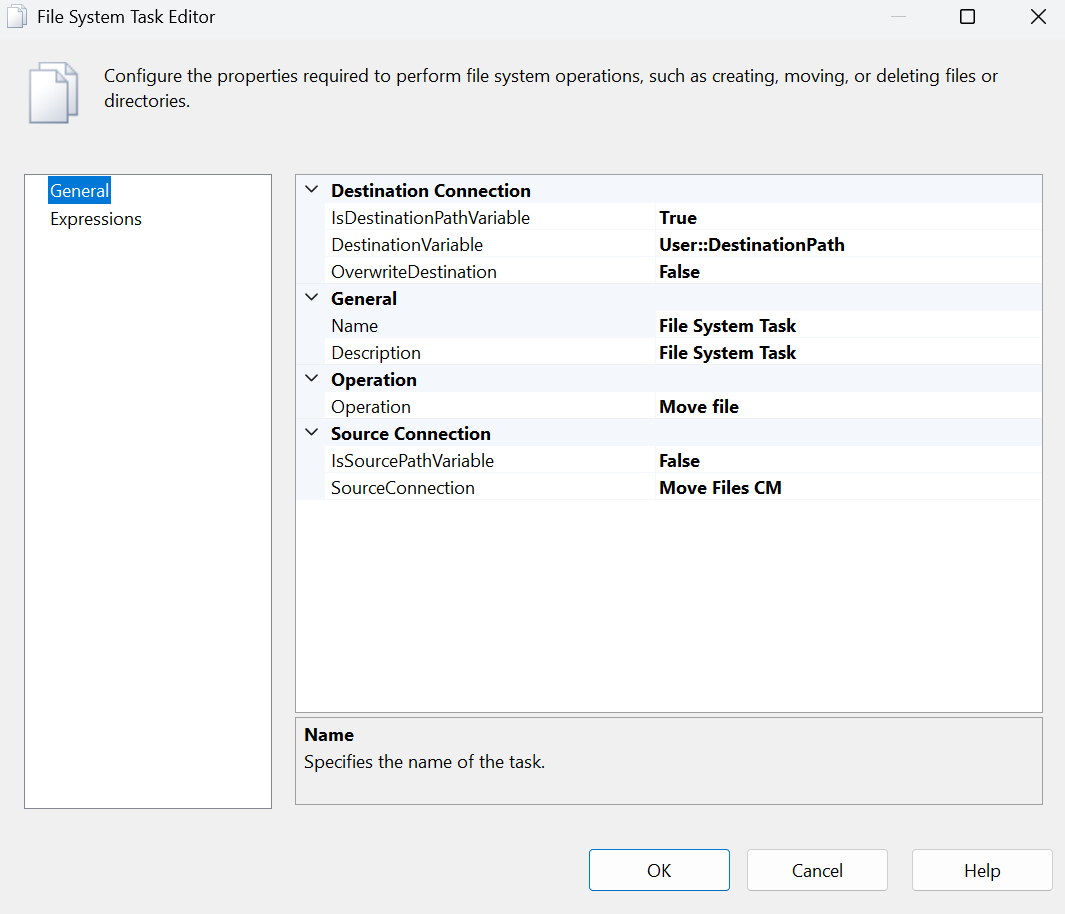Click the File System Task title bar icon
This screenshot has width=1065, height=914.
click(x=17, y=17)
